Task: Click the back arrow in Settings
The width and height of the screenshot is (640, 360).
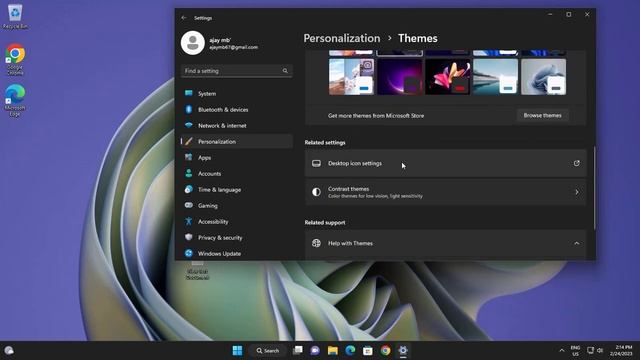Action: click(184, 18)
